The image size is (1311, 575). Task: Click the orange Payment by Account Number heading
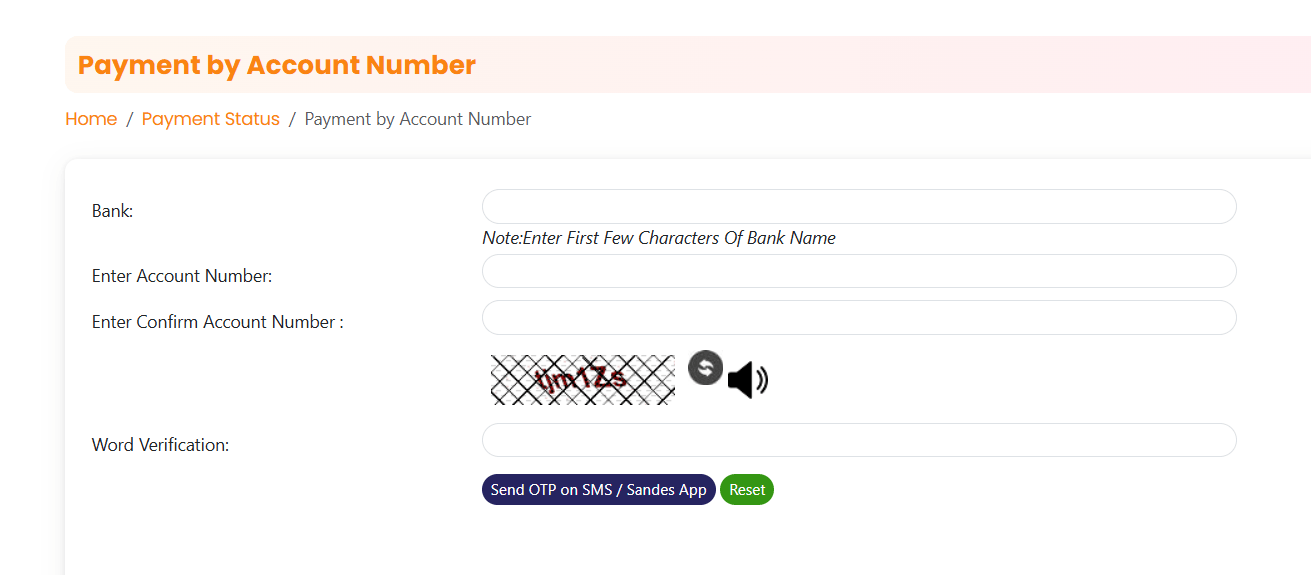277,65
